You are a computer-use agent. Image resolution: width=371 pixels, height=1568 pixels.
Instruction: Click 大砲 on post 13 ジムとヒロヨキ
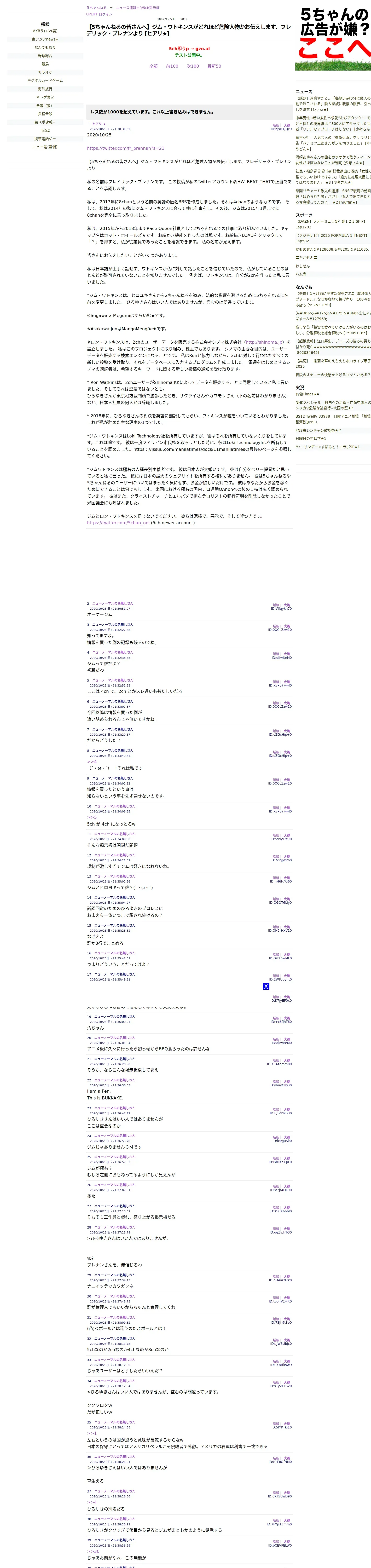(287, 878)
